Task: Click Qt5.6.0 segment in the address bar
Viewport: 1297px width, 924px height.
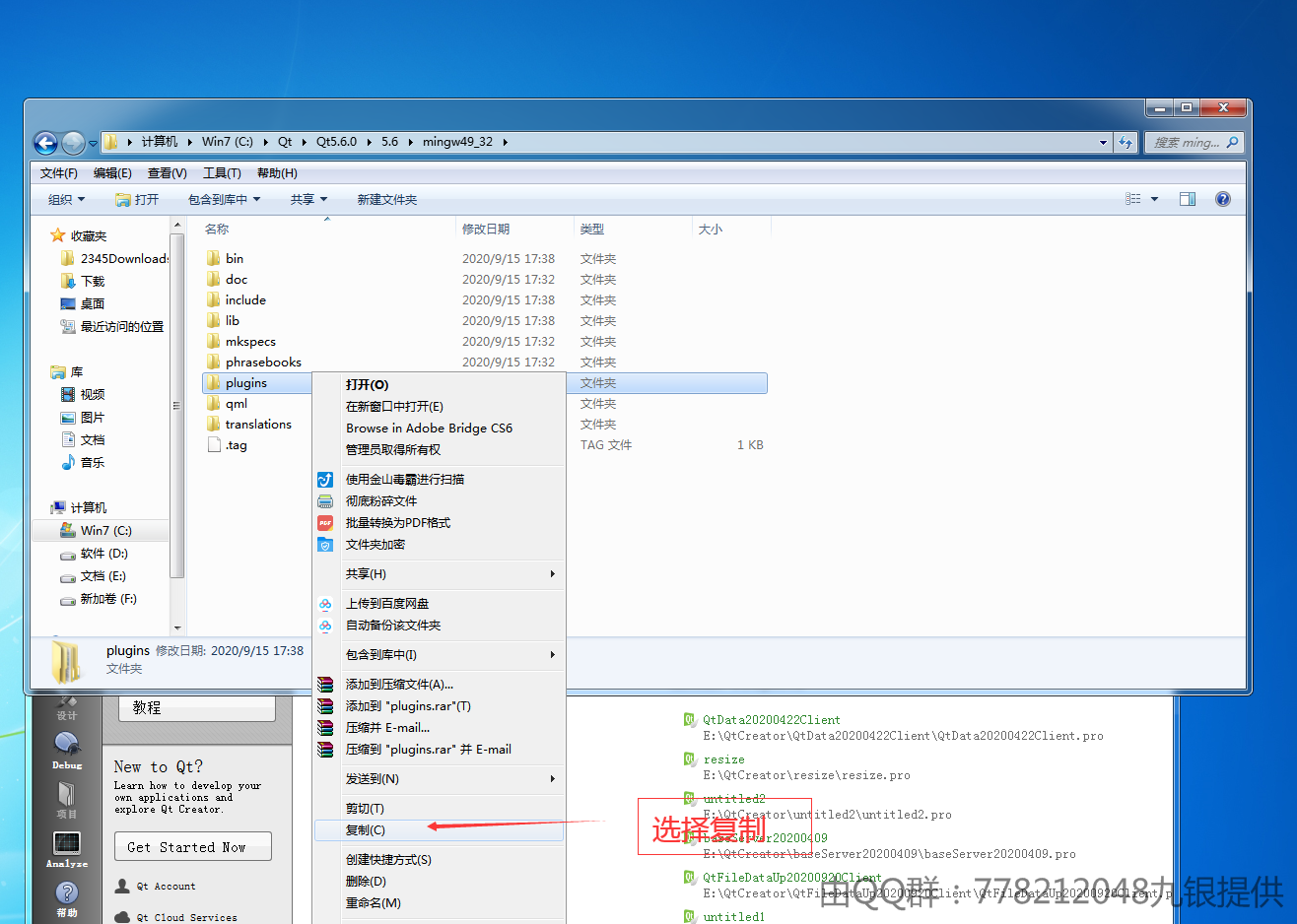Action: point(336,142)
